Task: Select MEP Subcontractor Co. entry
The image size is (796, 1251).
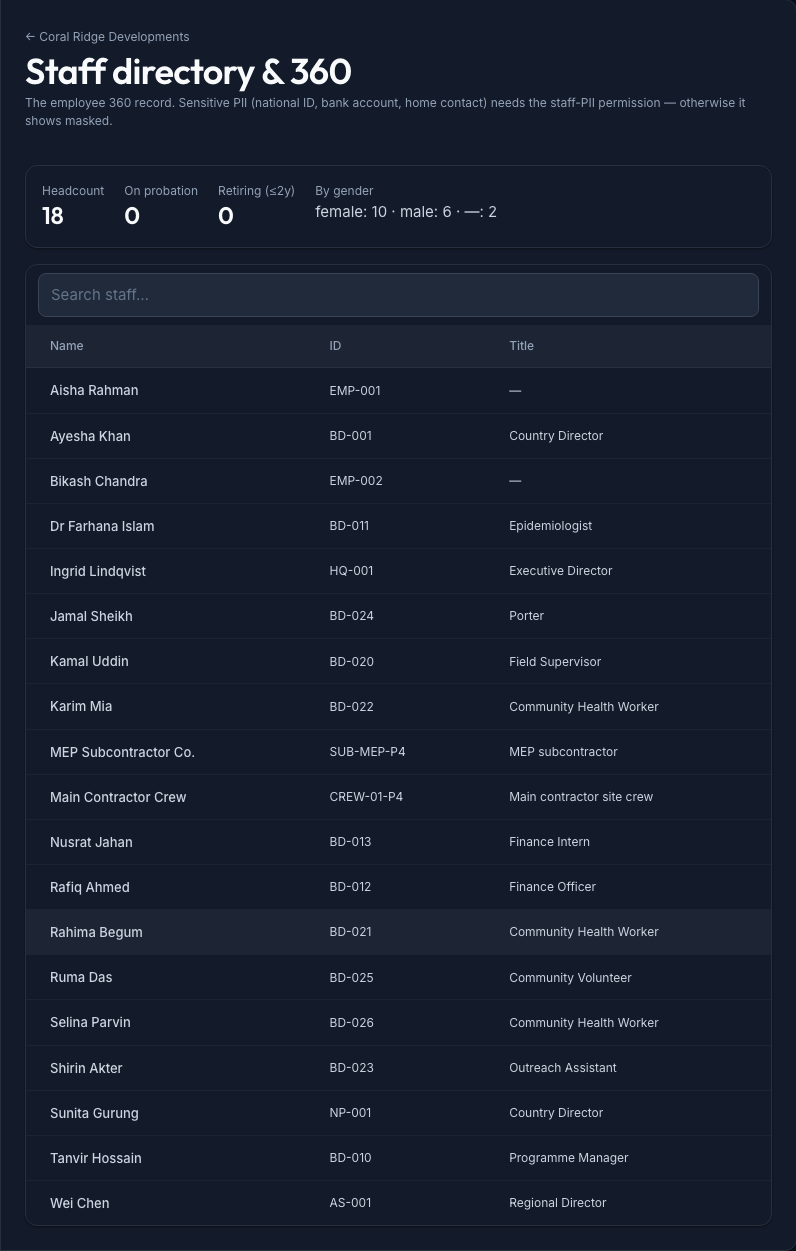Action: click(398, 752)
